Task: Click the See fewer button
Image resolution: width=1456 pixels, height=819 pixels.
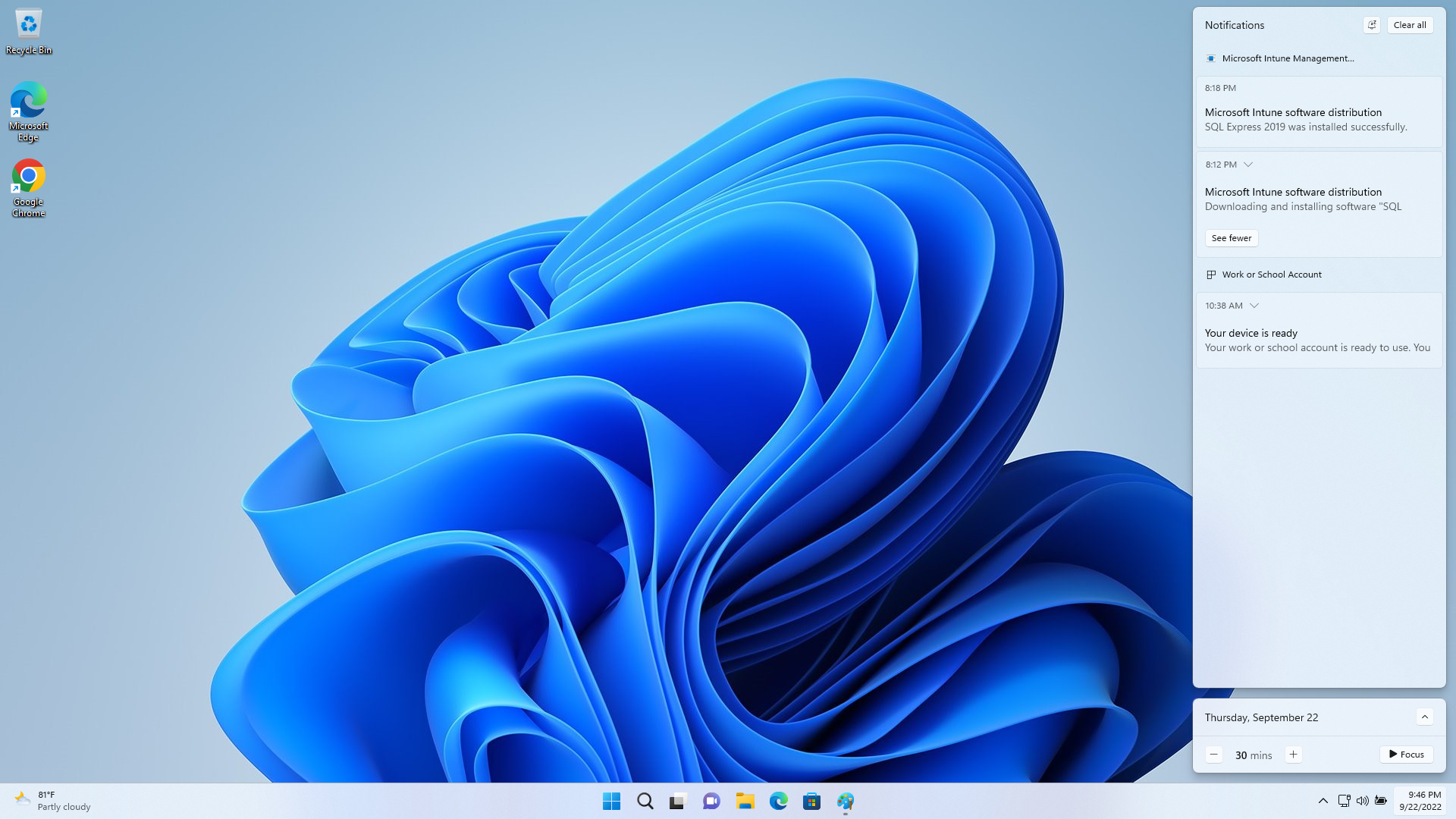Action: pos(1232,238)
